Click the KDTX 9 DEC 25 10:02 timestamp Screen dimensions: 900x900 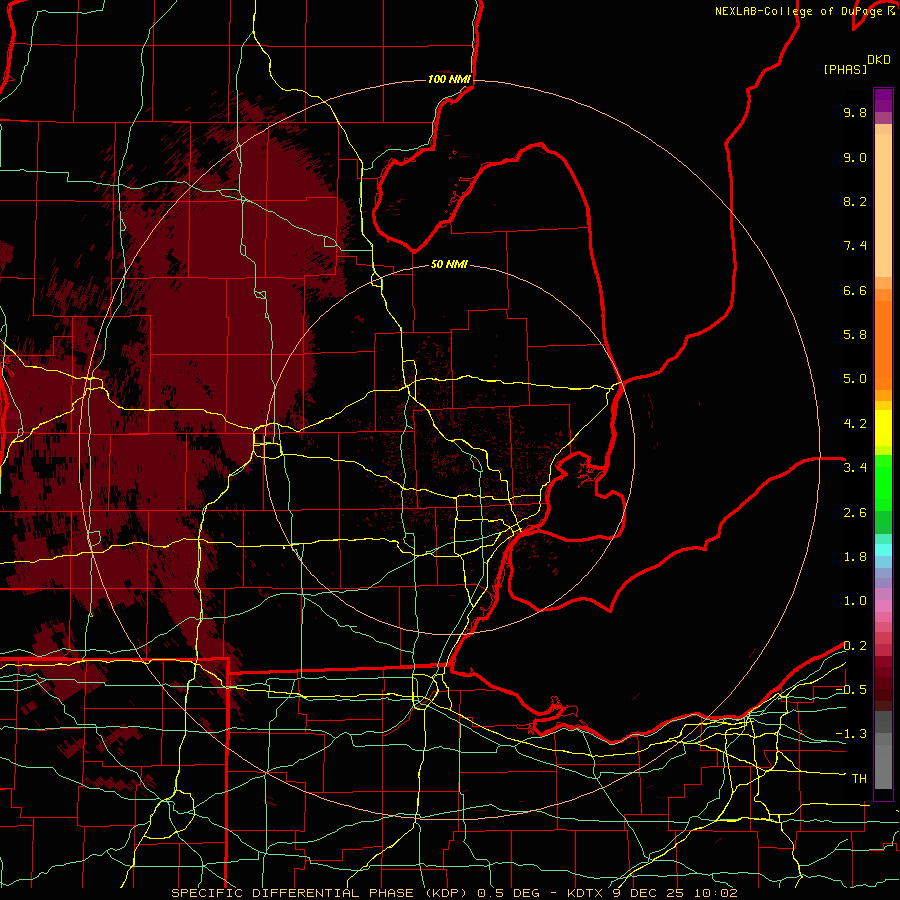[652, 893]
